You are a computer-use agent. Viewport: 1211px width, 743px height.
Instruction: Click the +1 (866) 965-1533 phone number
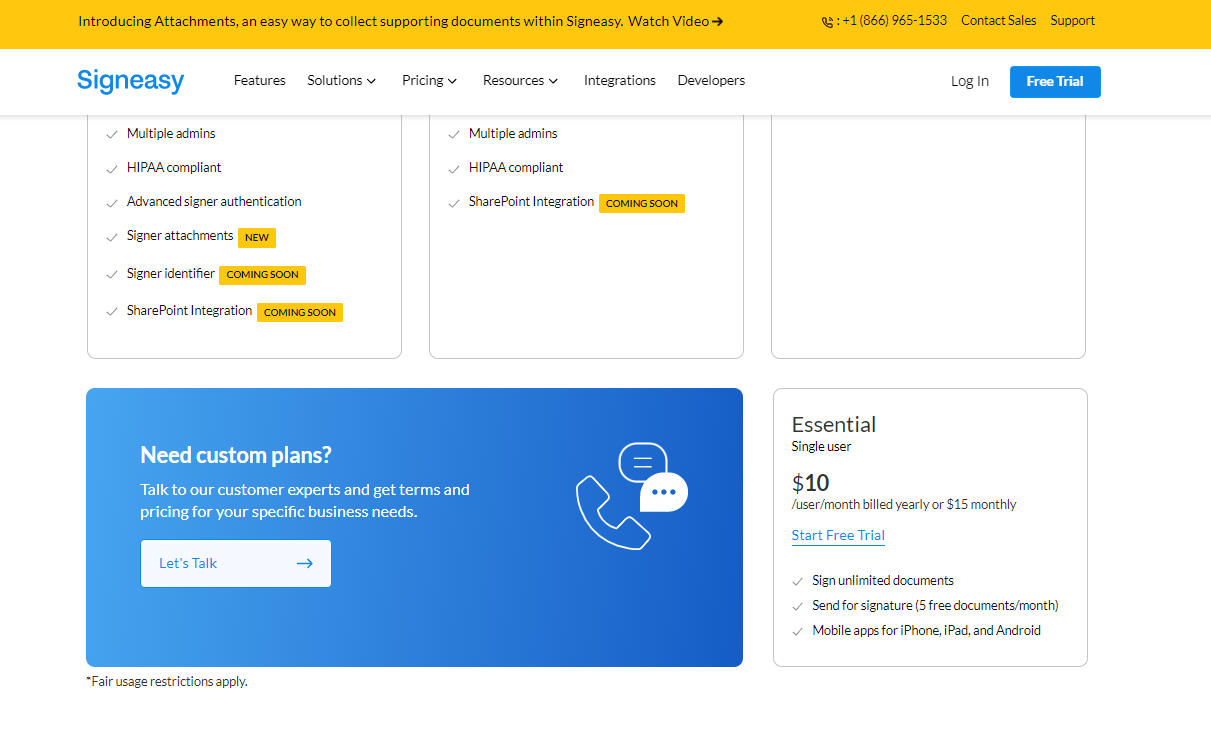click(894, 20)
